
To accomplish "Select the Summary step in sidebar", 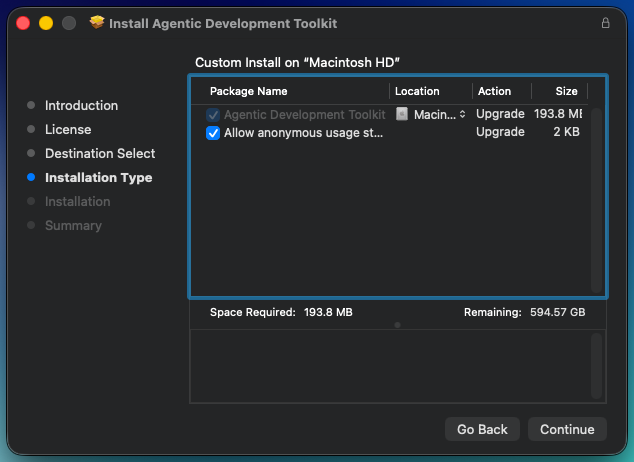I will [73, 226].
